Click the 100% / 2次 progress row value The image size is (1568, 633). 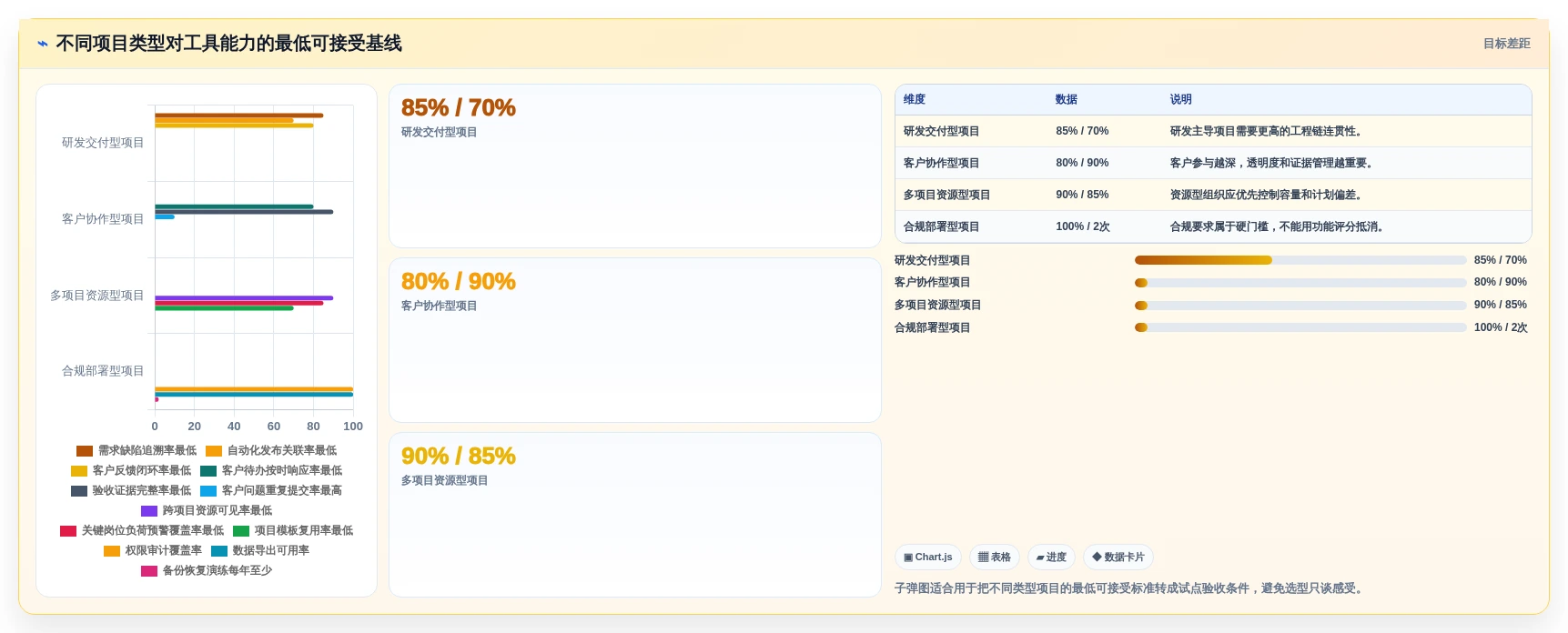[x=1501, y=327]
